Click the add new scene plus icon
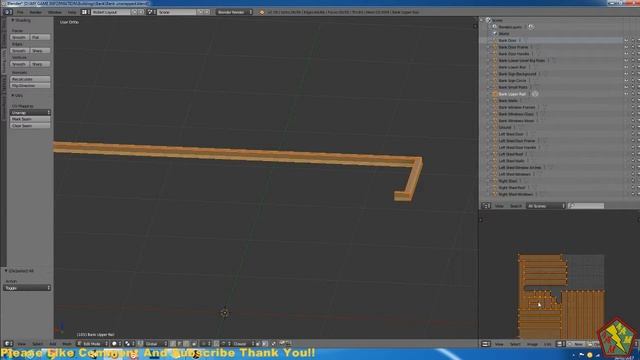Screen dimensions: 640x360 click(200, 12)
